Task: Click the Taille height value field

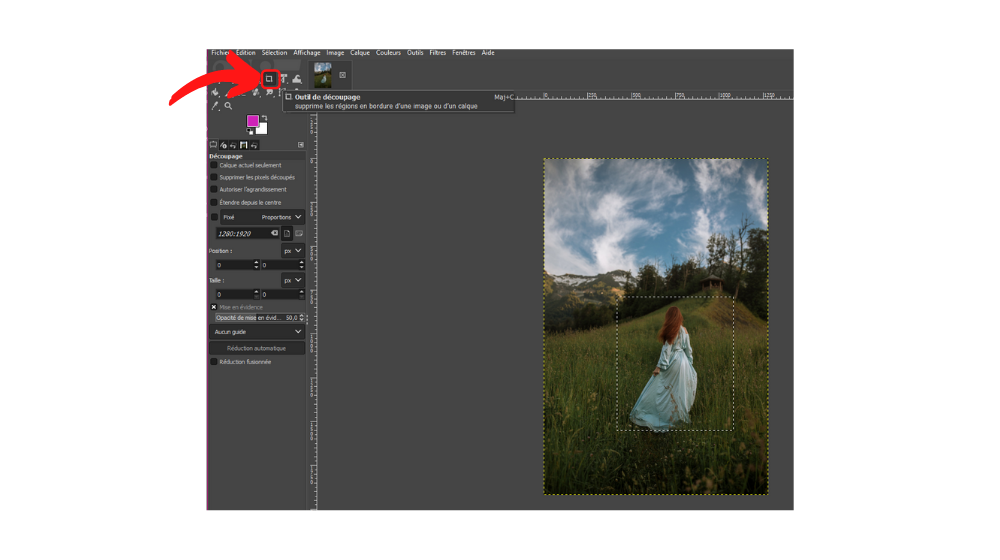Action: (279, 294)
